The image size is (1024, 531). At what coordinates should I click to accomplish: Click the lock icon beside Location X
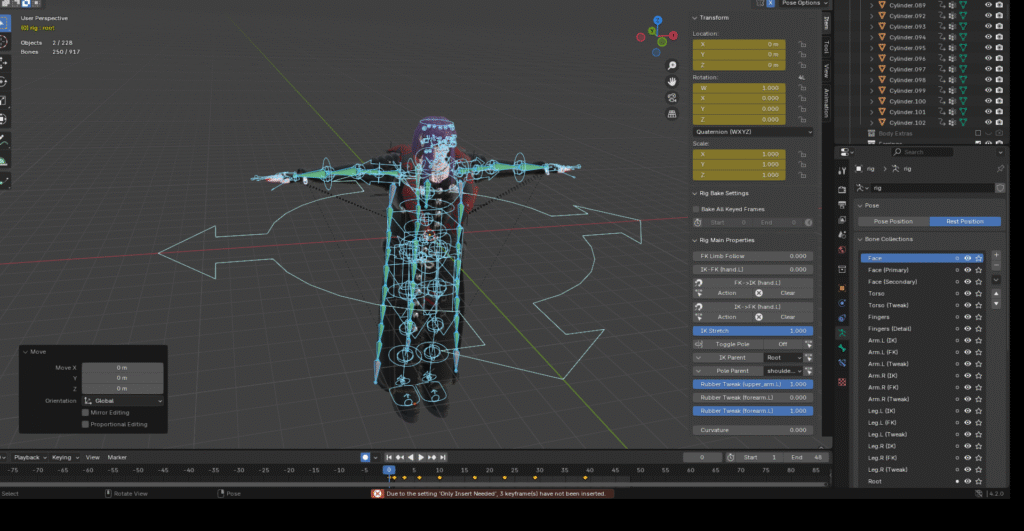(x=803, y=44)
